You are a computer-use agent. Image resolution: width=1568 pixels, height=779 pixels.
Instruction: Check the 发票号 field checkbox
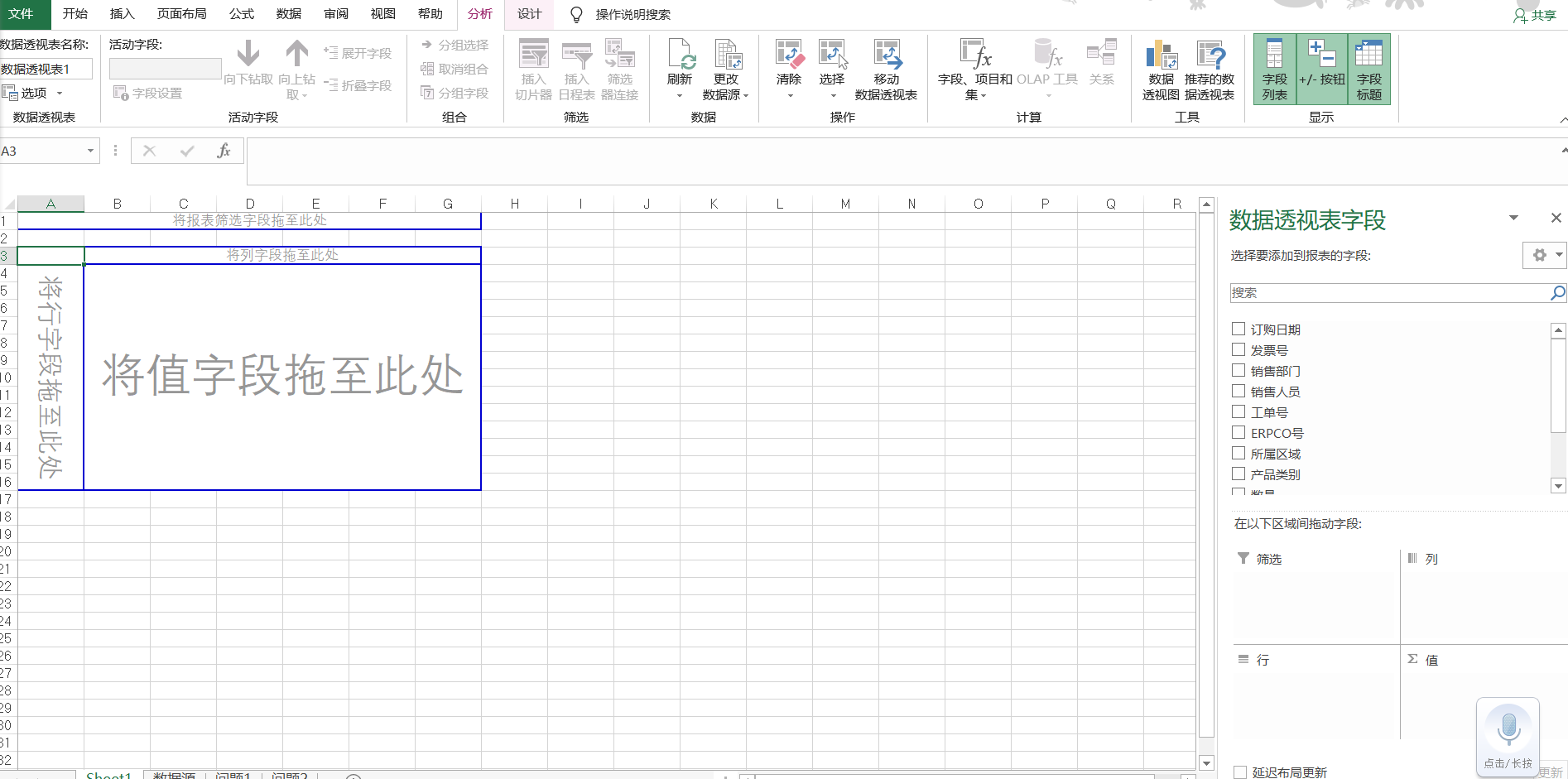[1239, 349]
